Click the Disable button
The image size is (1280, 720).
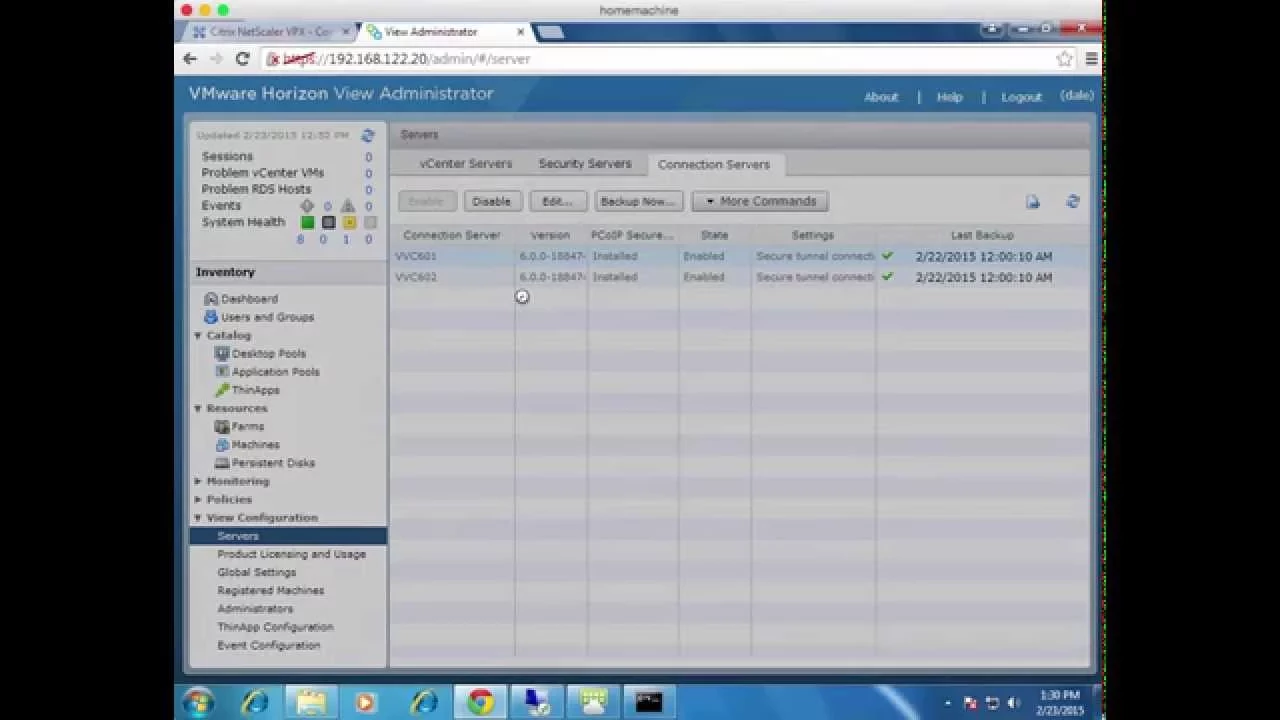(x=491, y=201)
